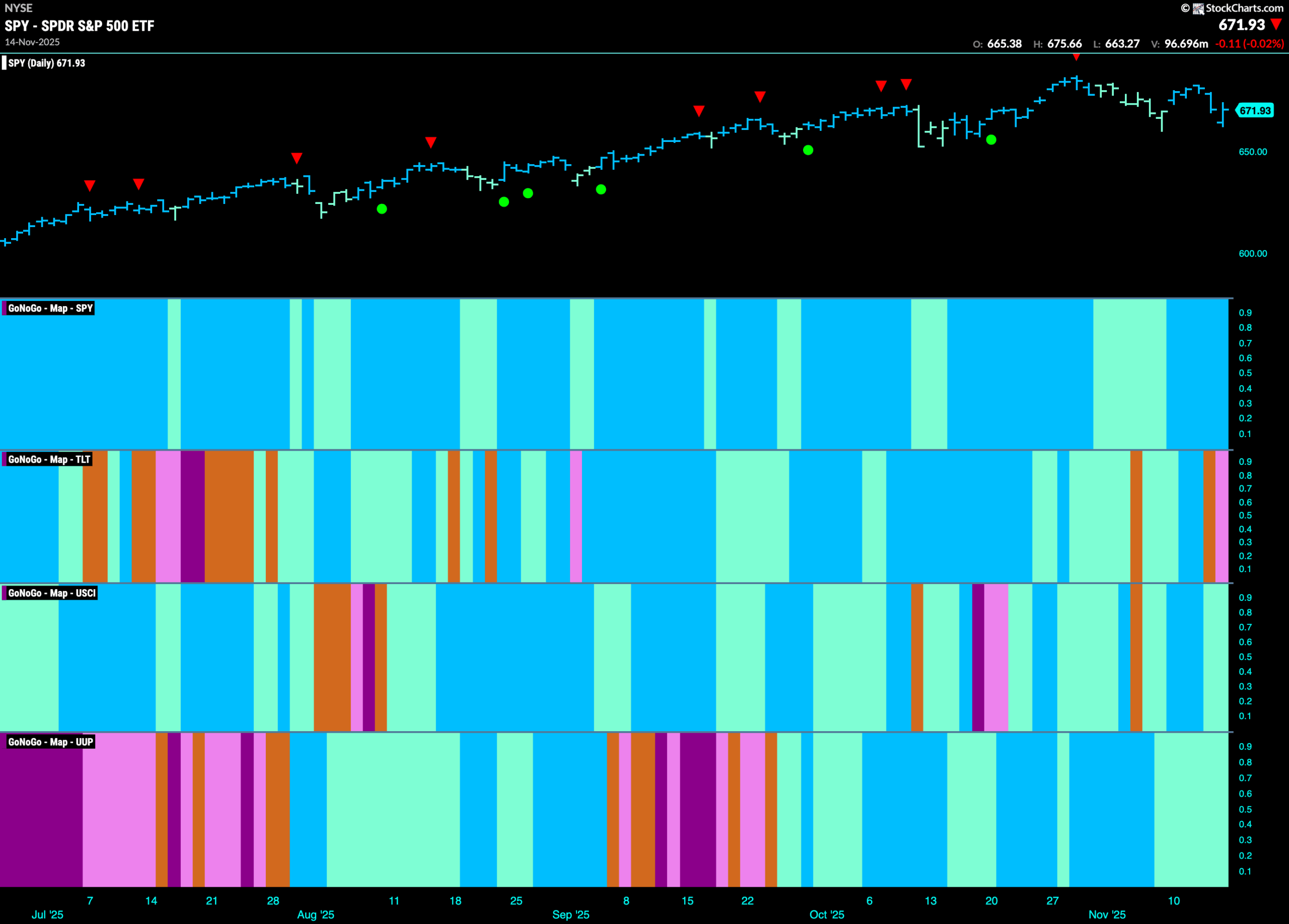1289x924 pixels.
Task: Click the 650.00 price axis label
Action: [x=1253, y=152]
